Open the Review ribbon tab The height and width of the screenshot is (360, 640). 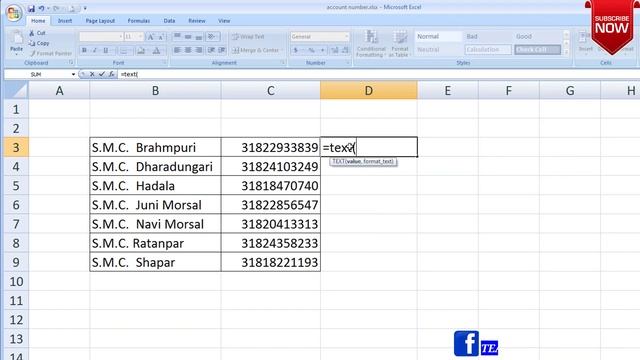click(196, 21)
